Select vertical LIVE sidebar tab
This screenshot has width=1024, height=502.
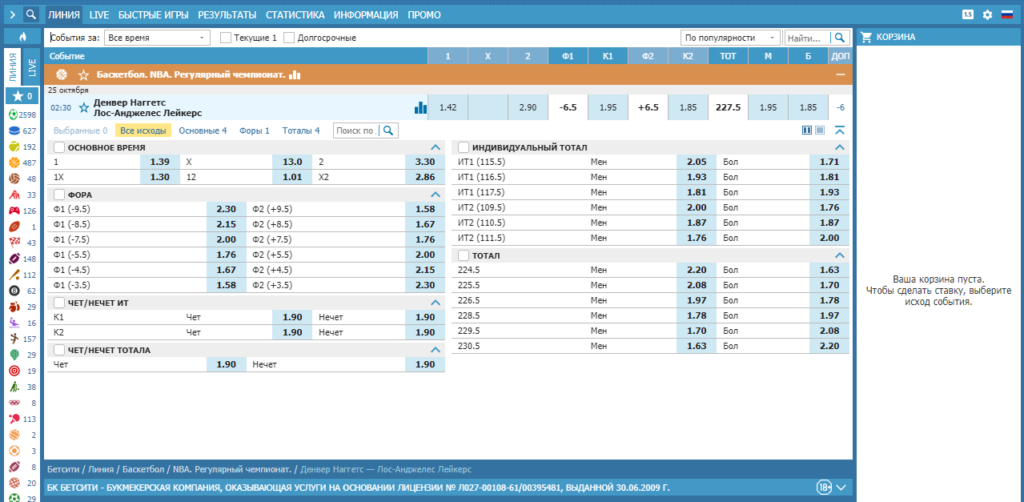coord(32,67)
